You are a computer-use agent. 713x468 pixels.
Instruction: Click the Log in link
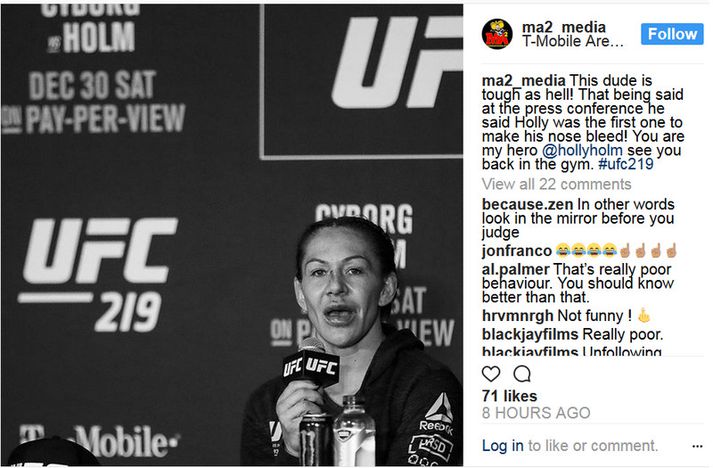502,446
